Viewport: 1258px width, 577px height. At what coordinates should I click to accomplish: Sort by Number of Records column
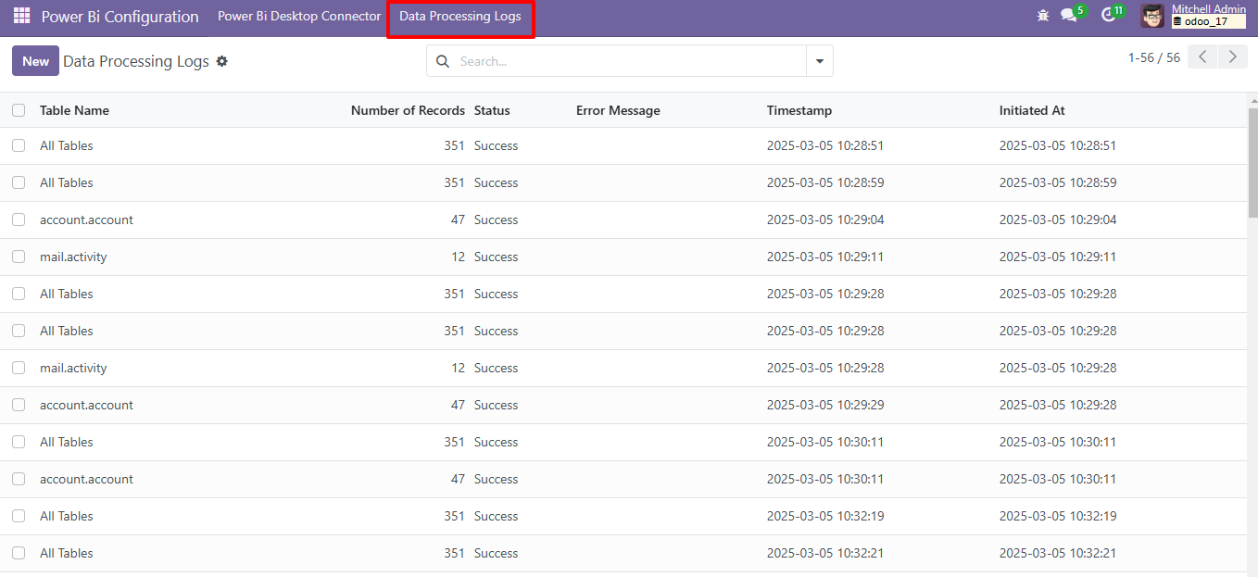[407, 111]
